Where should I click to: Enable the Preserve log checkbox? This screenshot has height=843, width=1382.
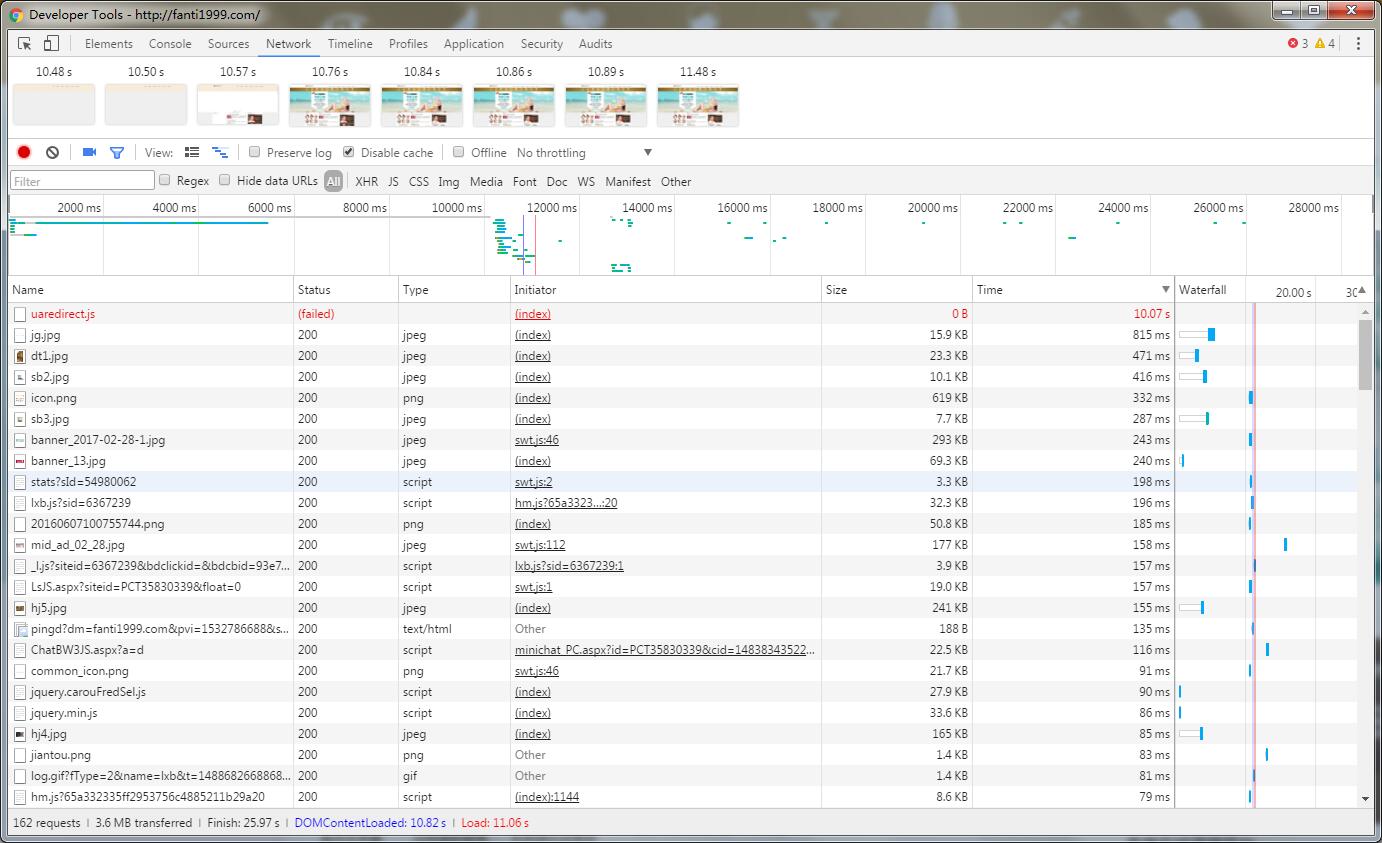(x=255, y=153)
